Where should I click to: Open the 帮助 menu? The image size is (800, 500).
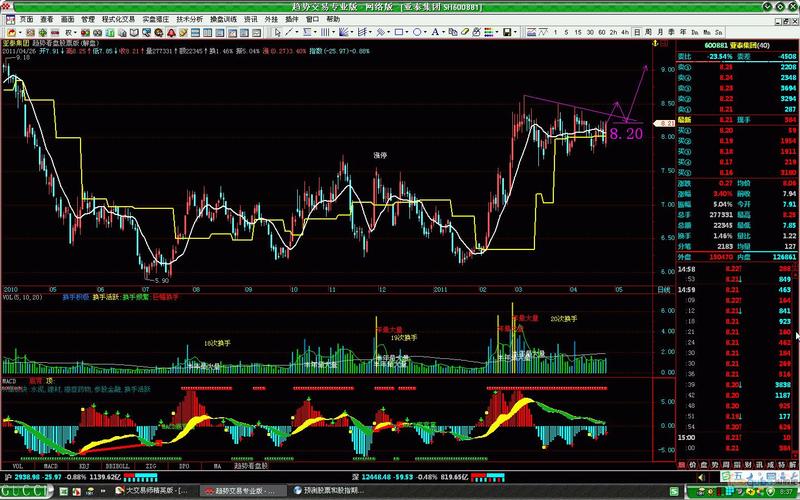coord(333,19)
